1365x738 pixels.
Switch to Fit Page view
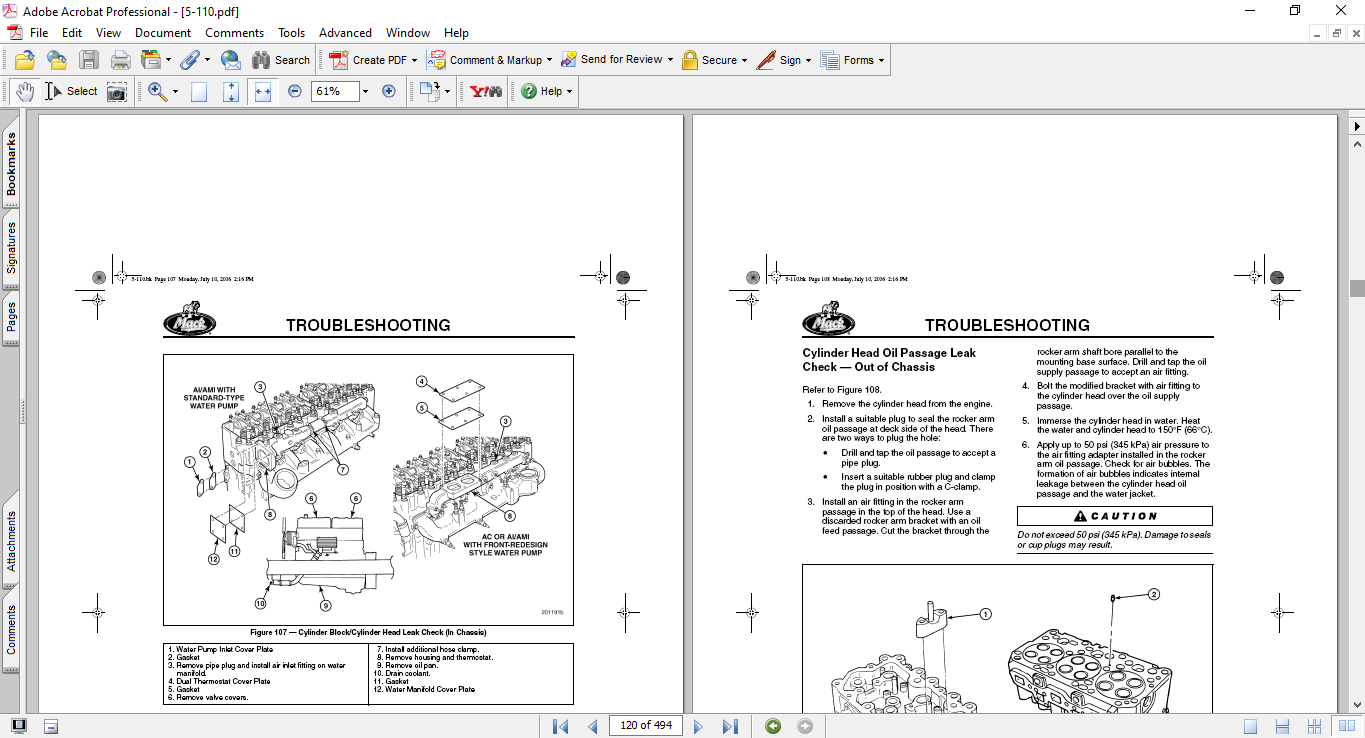[231, 91]
